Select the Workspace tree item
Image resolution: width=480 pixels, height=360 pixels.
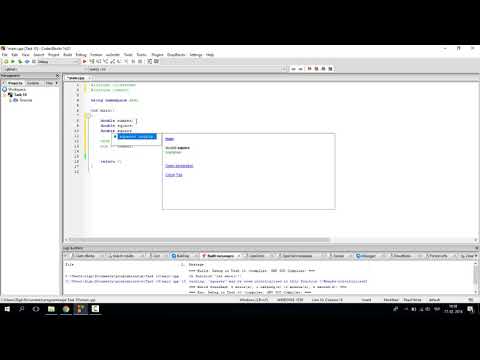point(17,90)
